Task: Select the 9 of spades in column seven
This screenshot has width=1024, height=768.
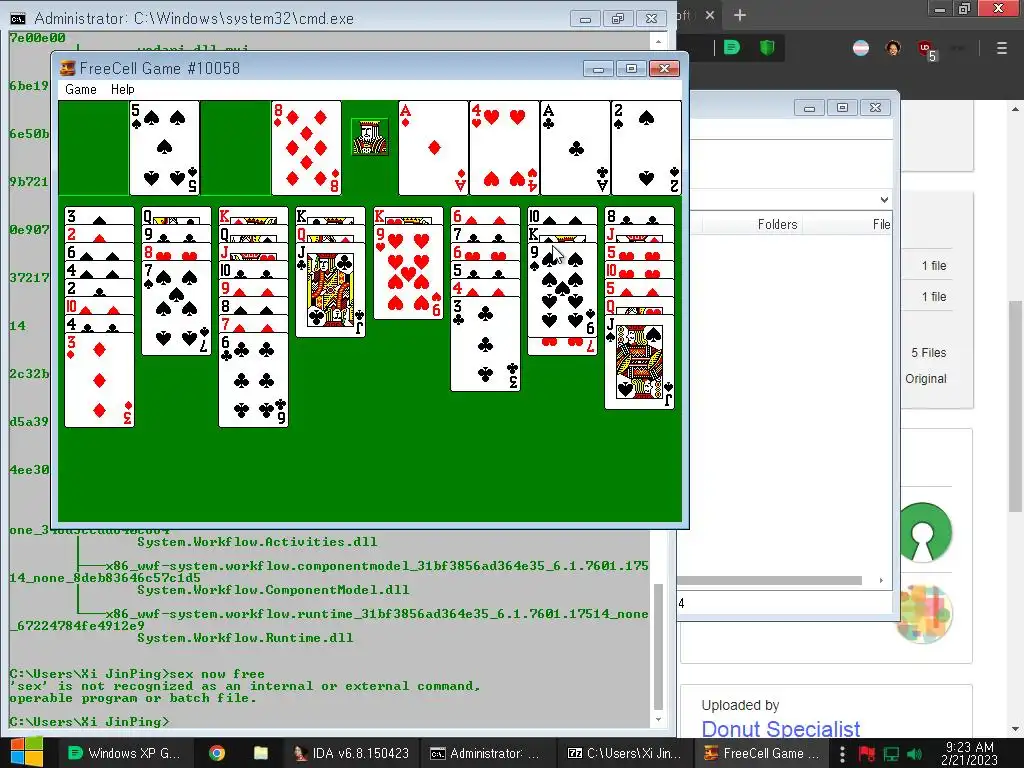Action: (x=562, y=290)
